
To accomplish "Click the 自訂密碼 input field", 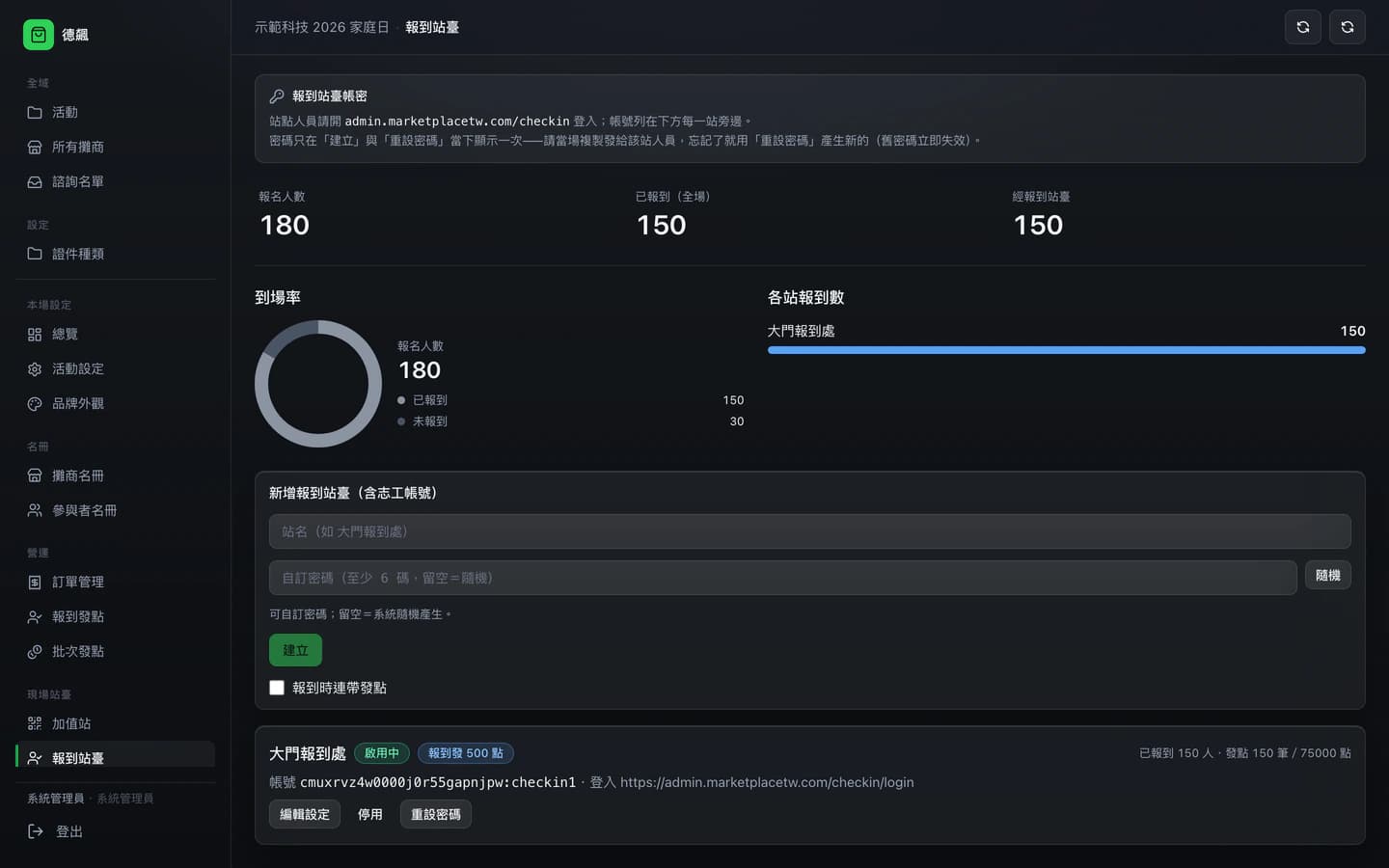I will point(782,578).
